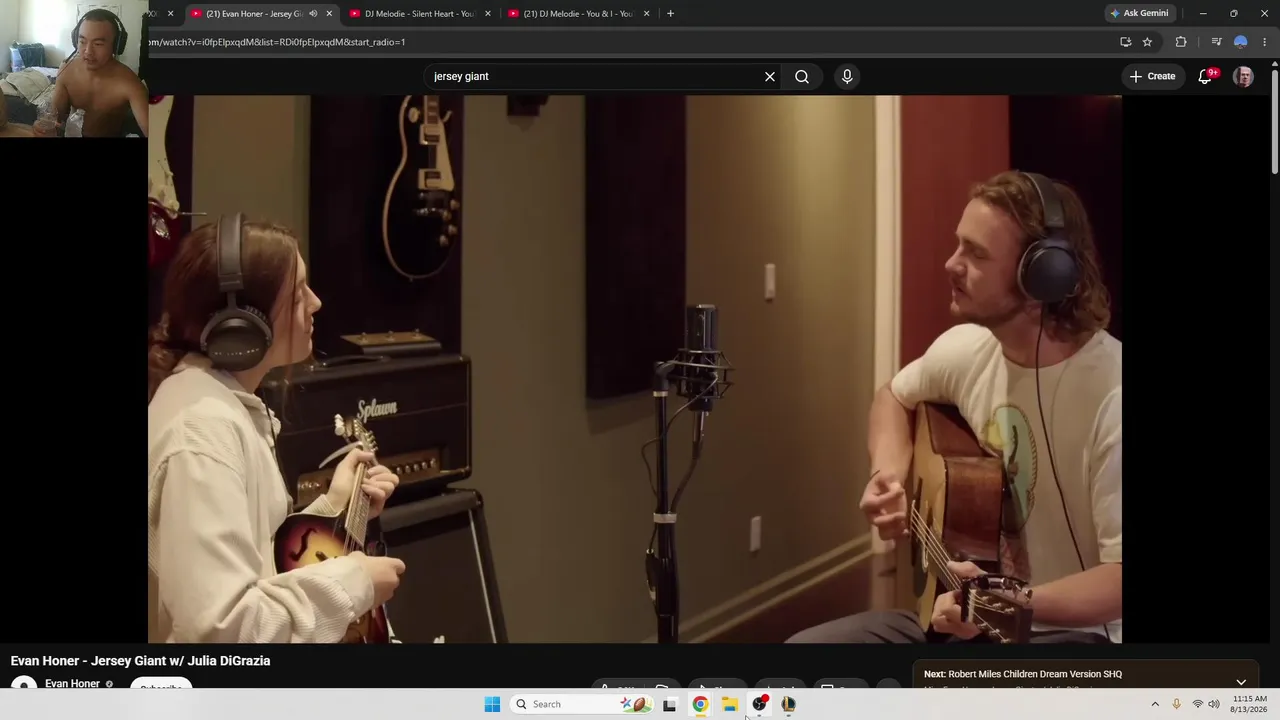1280x720 pixels.
Task: Open Google Chrome from the taskbar
Action: tap(700, 704)
